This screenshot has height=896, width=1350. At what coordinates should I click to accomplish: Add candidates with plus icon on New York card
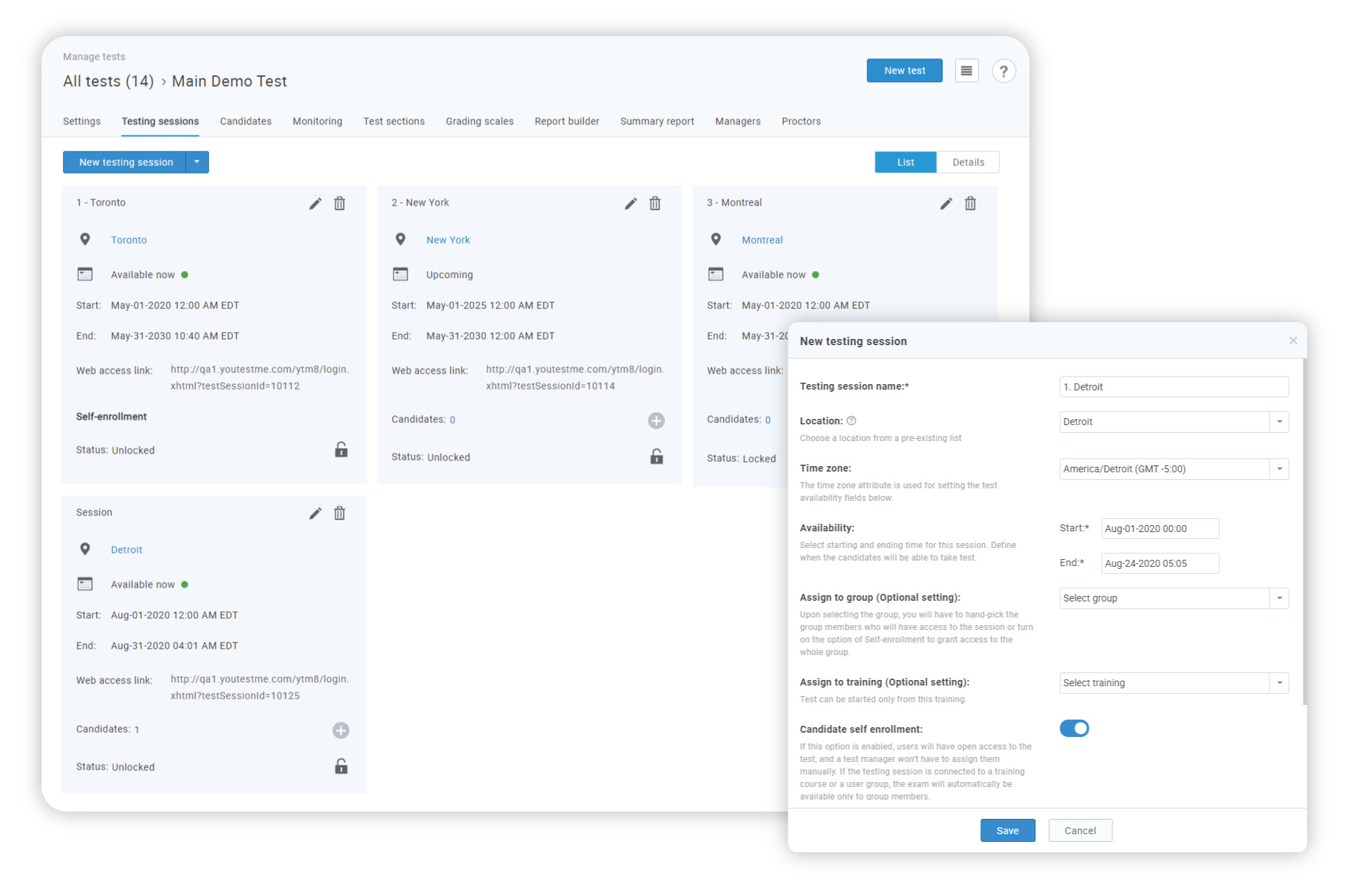pyautogui.click(x=657, y=420)
